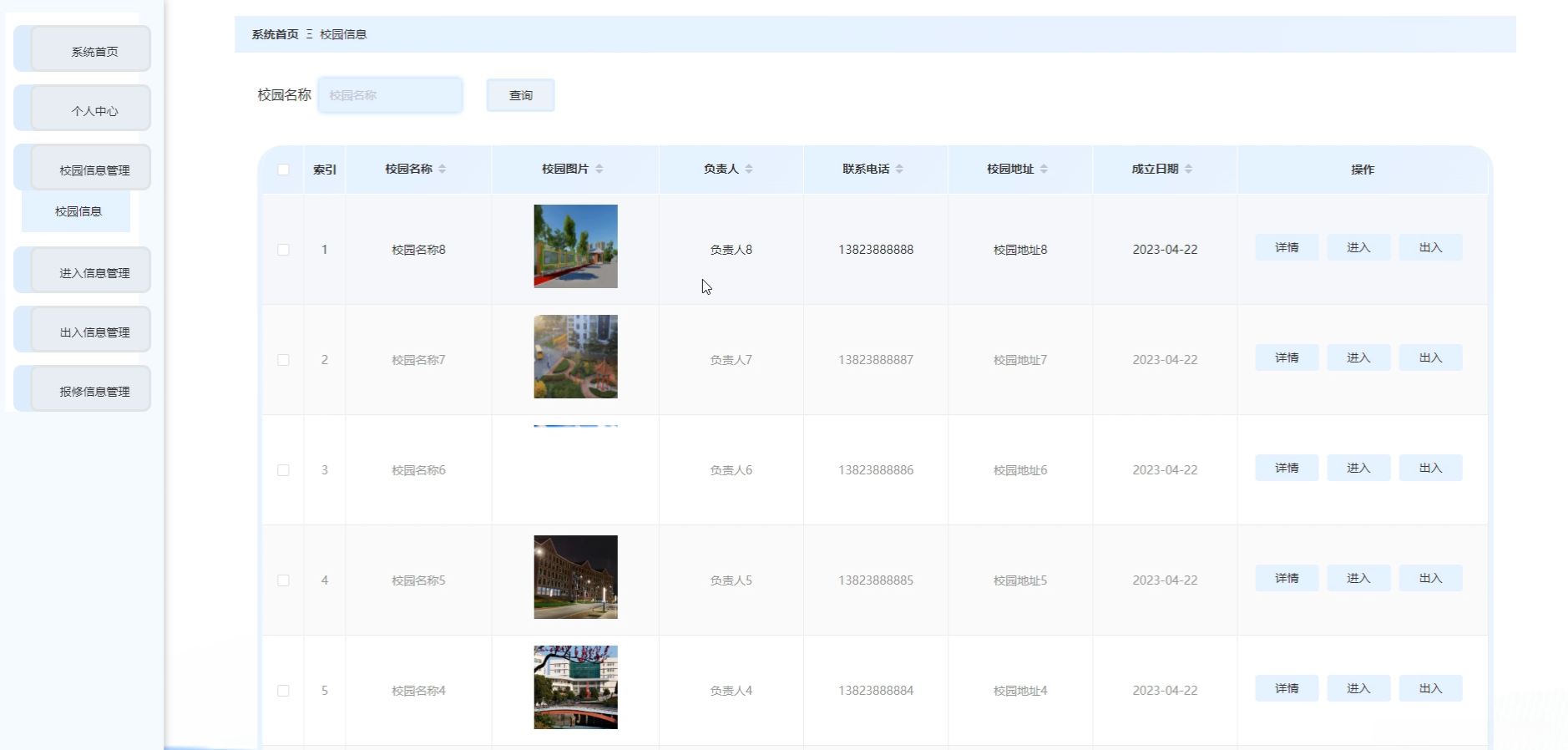Select 进入 for 校园名称7
This screenshot has width=1568, height=750.
(1358, 357)
